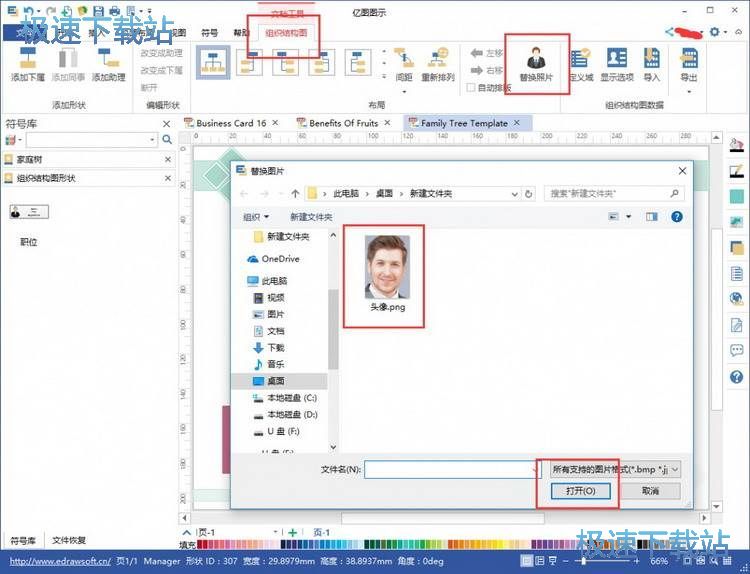Open the 页-1 page selector dropdown

pos(276,532)
